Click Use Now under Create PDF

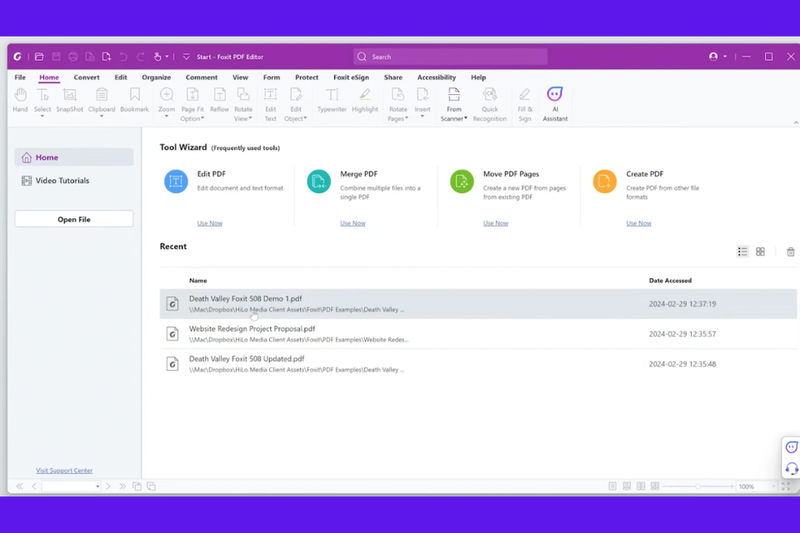point(639,223)
